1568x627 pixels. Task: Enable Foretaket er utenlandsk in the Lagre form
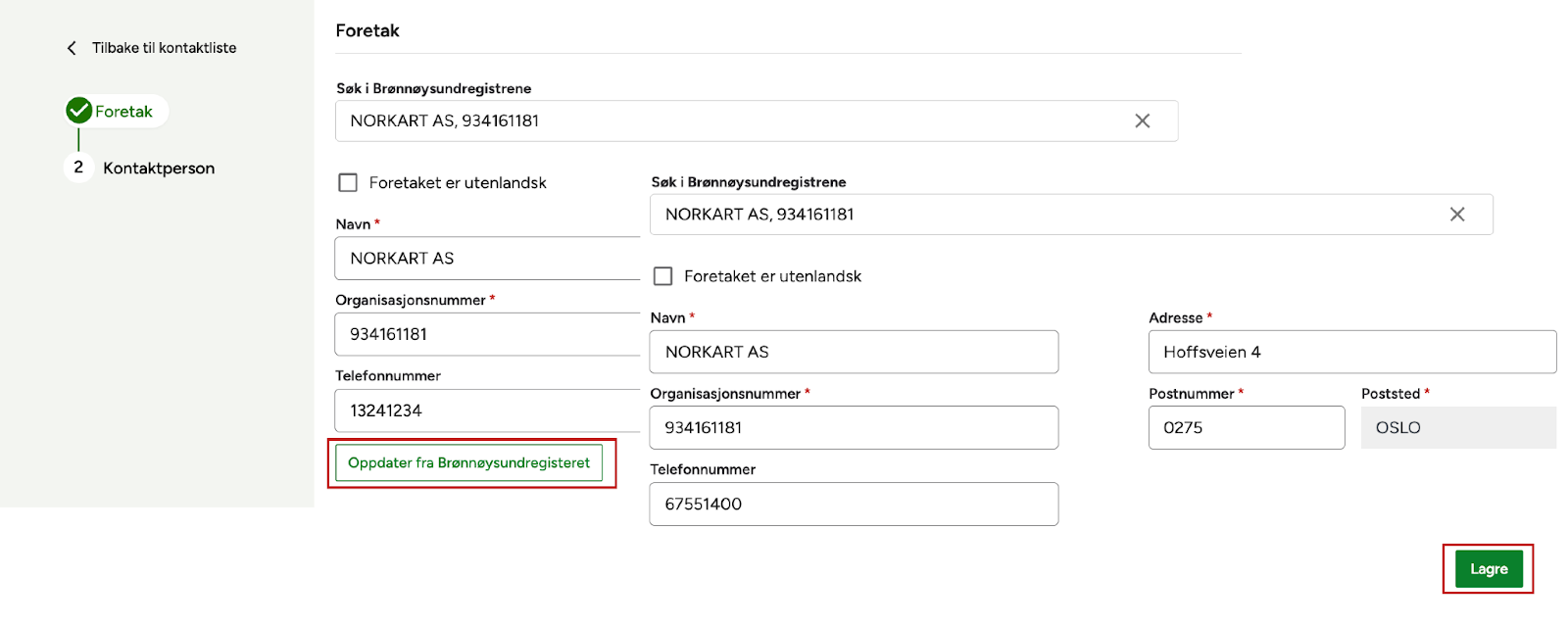coord(663,276)
